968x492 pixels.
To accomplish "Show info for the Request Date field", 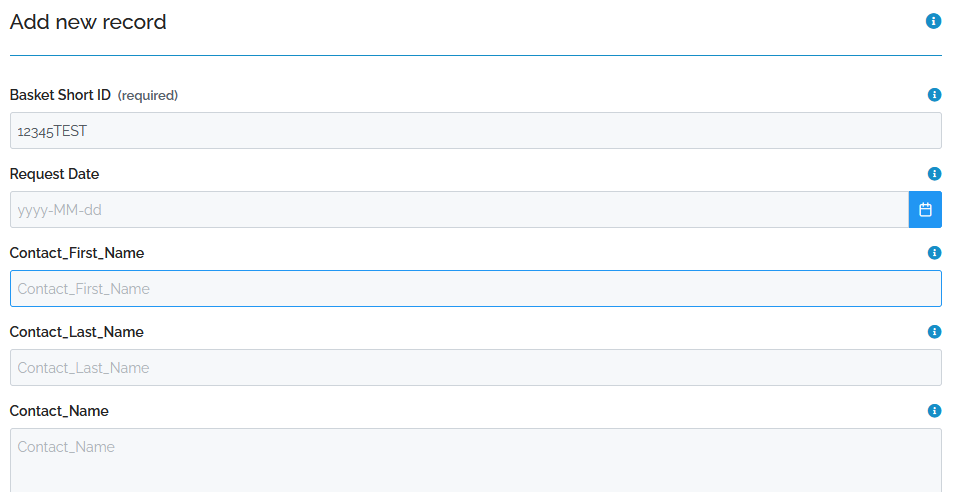I will (x=935, y=174).
